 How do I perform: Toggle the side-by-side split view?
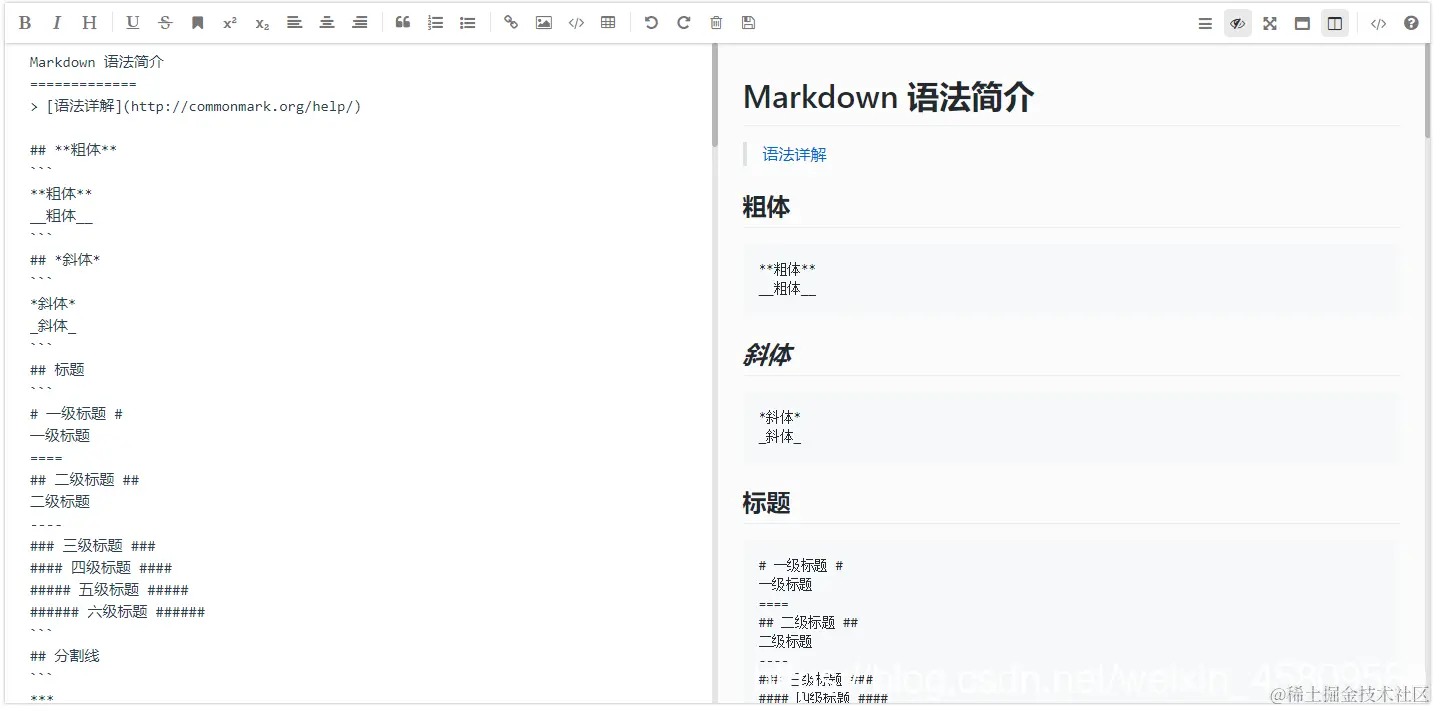[1334, 22]
